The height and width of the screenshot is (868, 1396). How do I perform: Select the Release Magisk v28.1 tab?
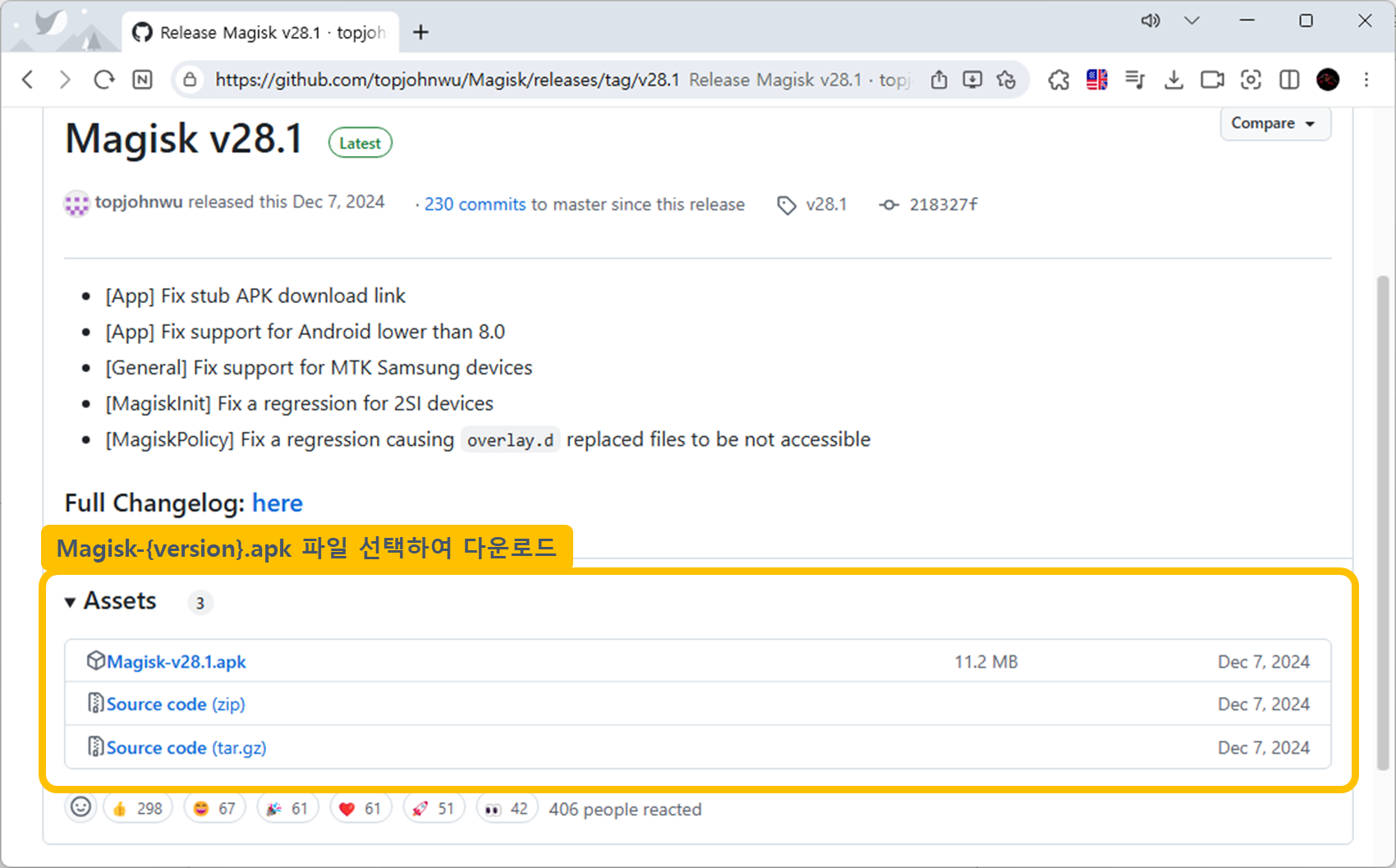[260, 32]
